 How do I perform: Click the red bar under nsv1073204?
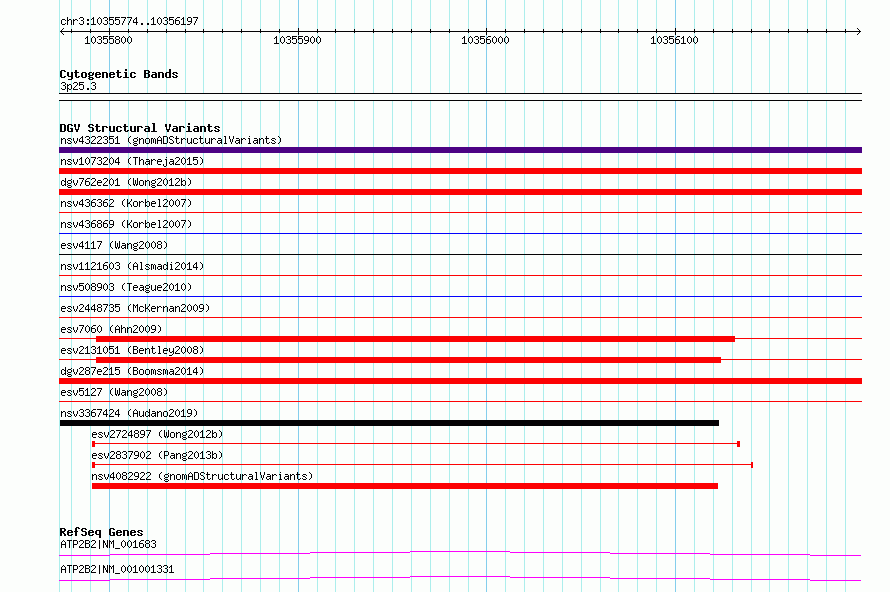(460, 171)
